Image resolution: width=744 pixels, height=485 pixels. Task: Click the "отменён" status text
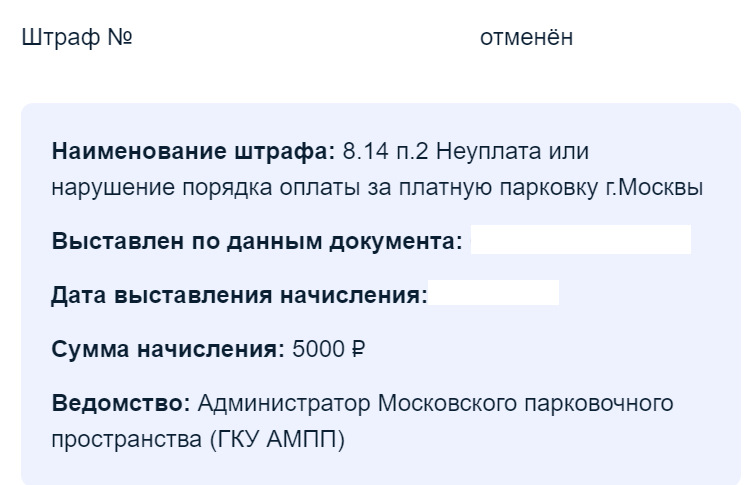pos(526,38)
